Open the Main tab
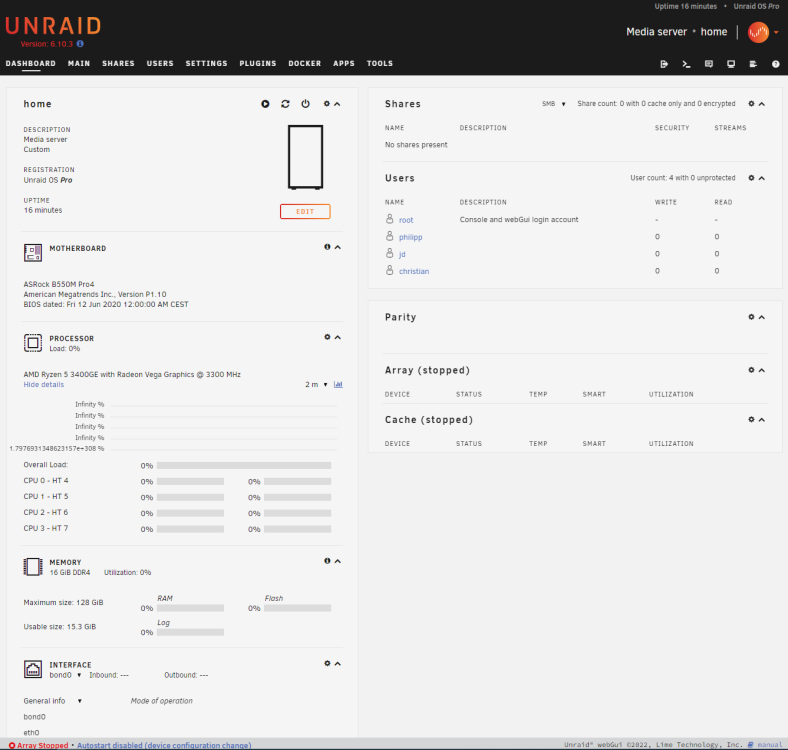This screenshot has width=788, height=750. tap(79, 63)
